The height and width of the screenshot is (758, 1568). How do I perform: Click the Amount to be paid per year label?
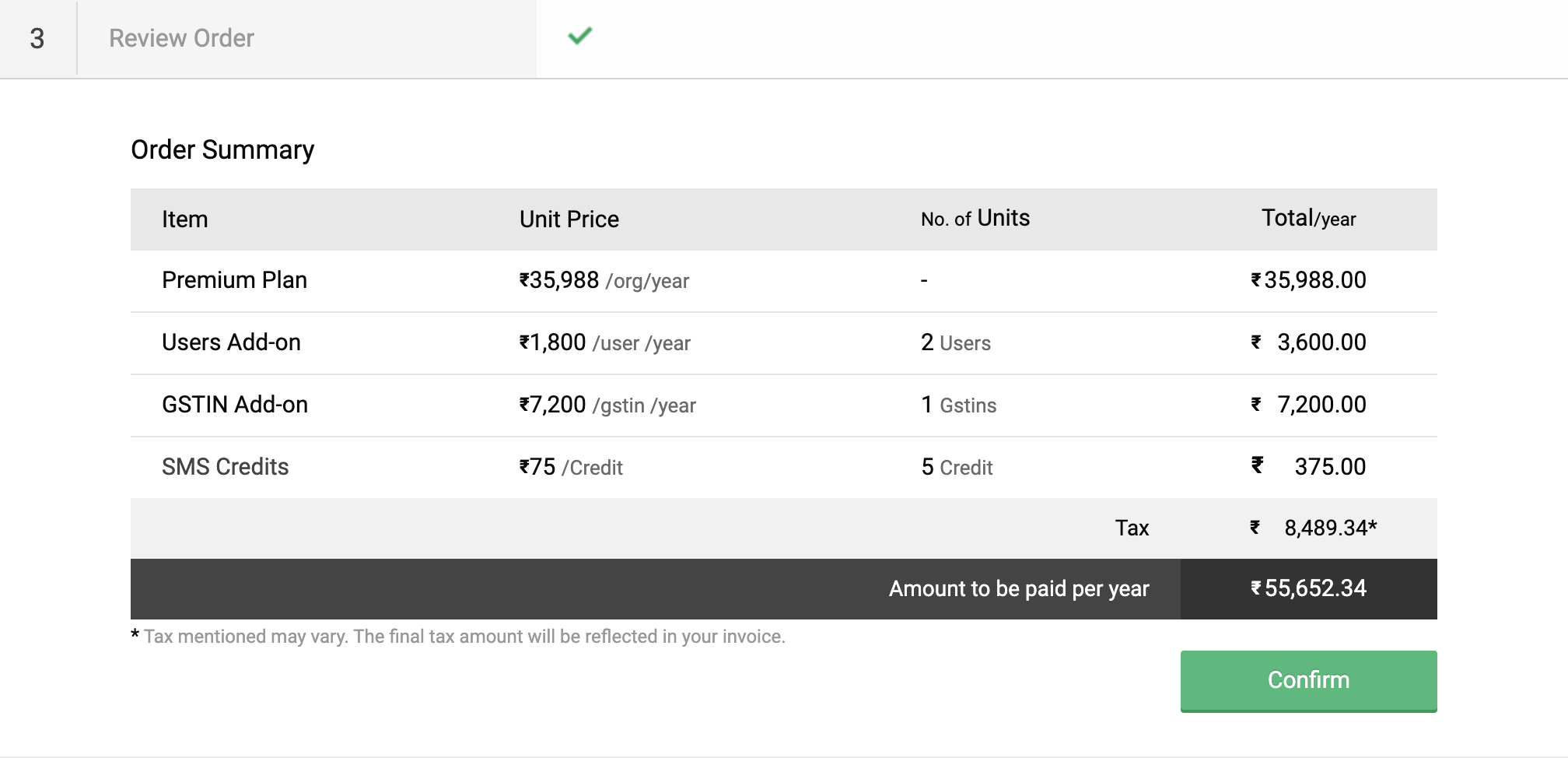1019,589
